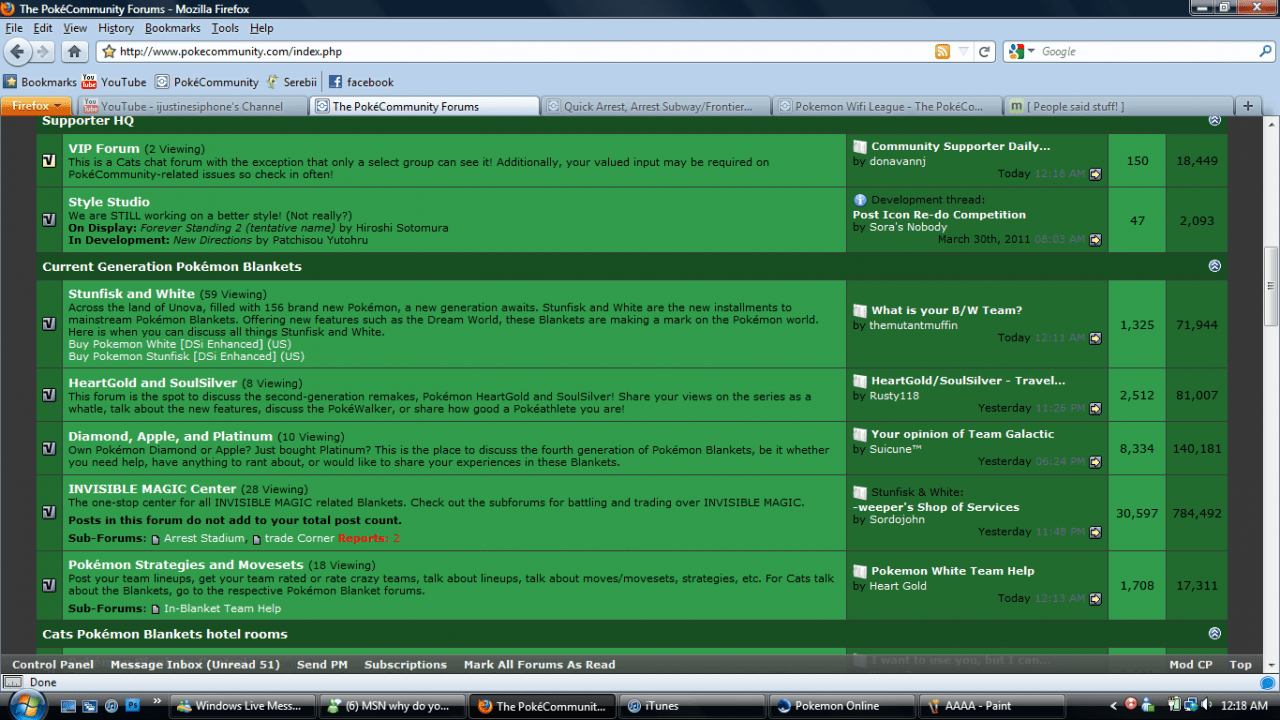1280x720 pixels.
Task: Open the facebook bookmark in bookmarks toolbar
Action: pos(360,82)
